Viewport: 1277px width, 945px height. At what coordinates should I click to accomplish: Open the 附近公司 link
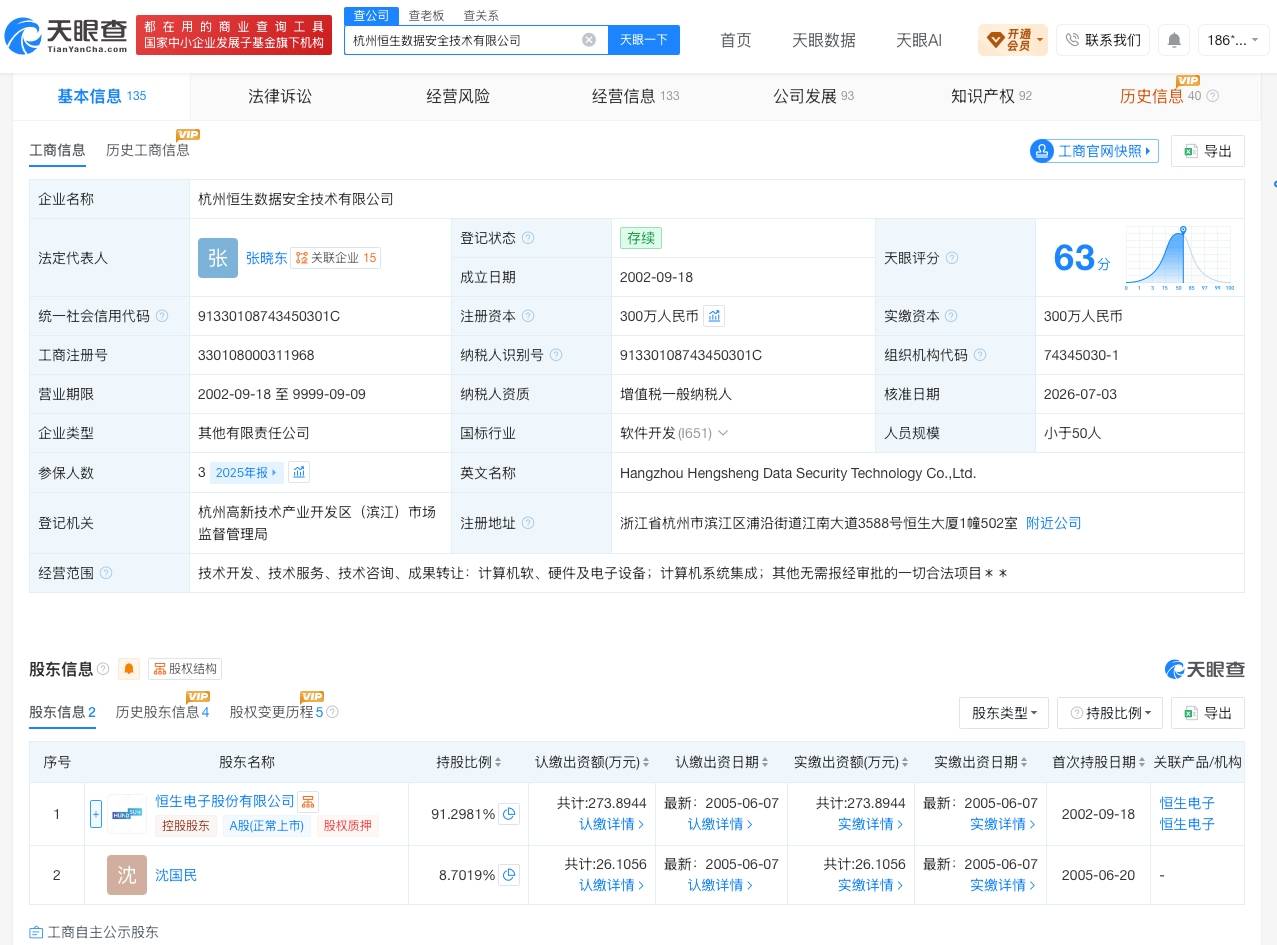coord(1054,523)
